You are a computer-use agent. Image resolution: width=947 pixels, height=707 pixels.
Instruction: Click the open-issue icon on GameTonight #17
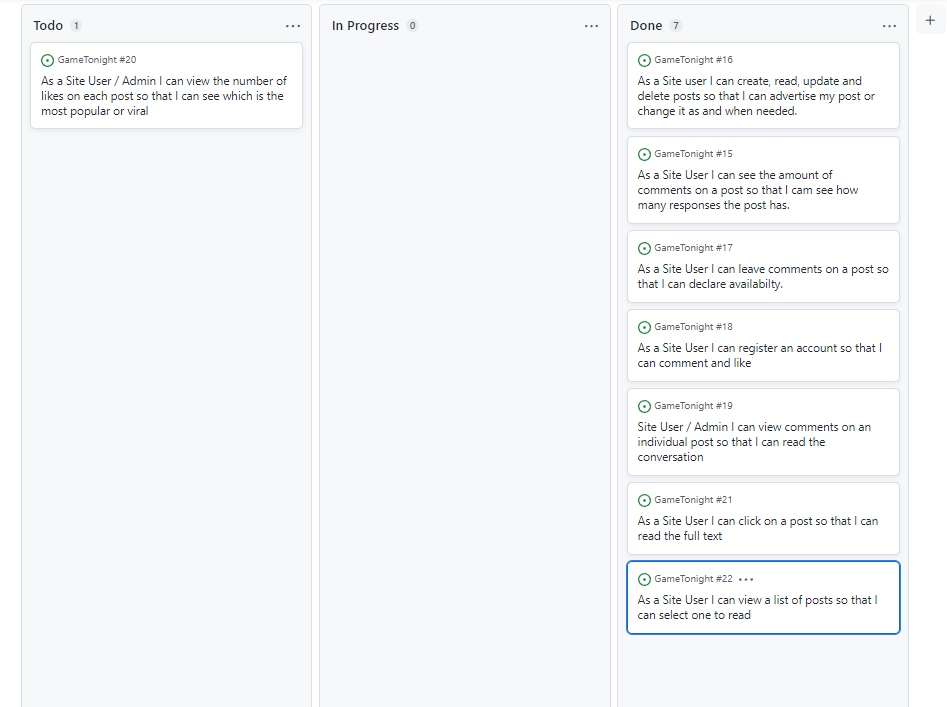[x=644, y=249]
